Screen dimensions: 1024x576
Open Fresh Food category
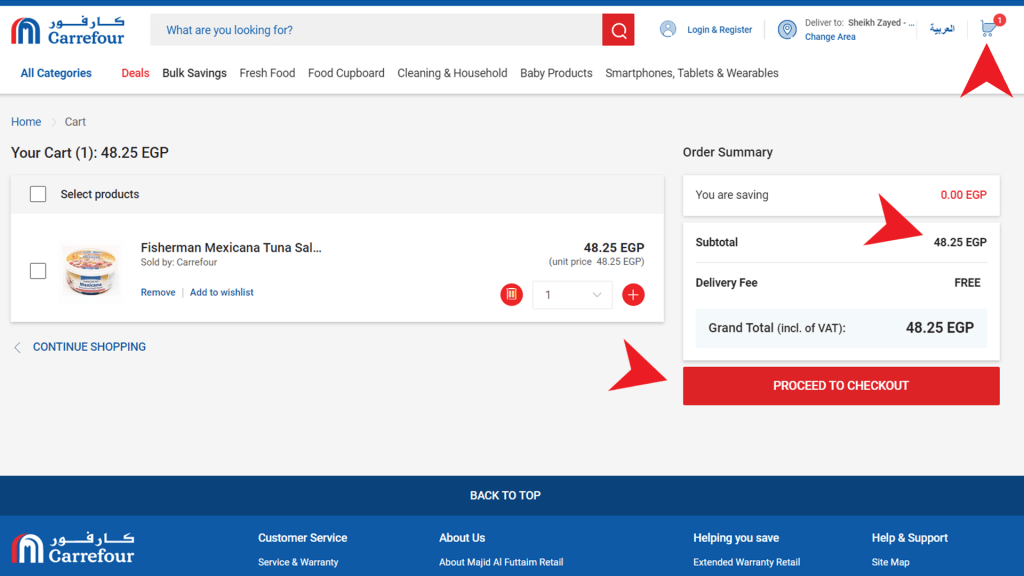pyautogui.click(x=267, y=73)
